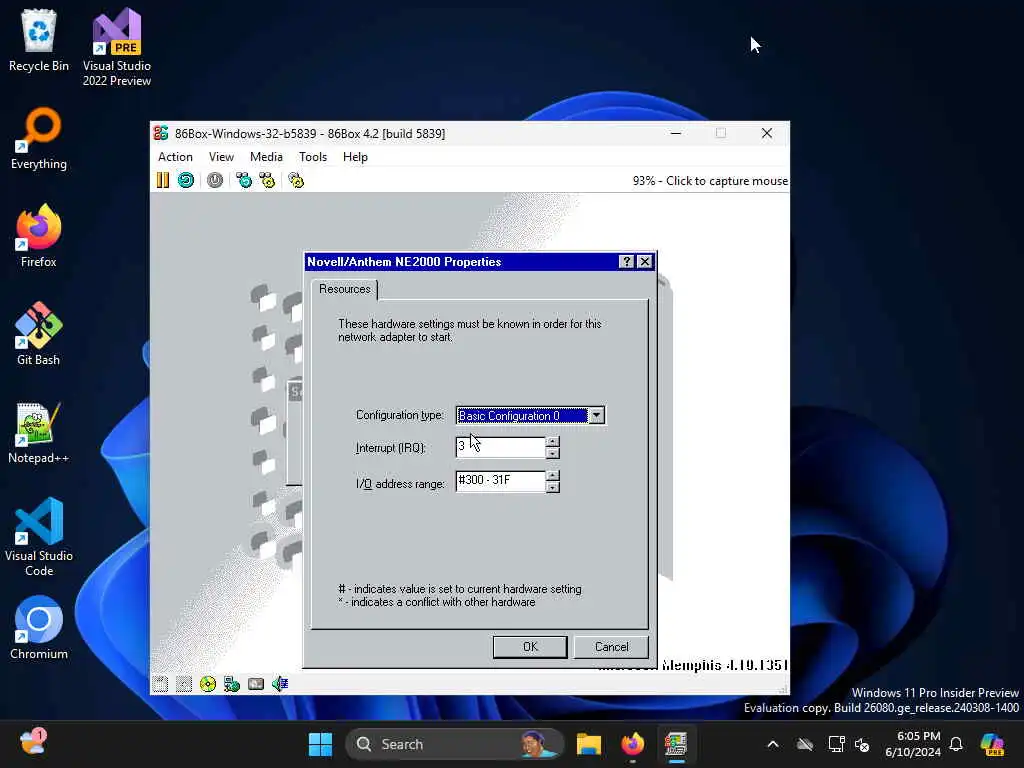The width and height of the screenshot is (1024, 768).
Task: Click the network status icon in 86Box status bar
Action: (232, 684)
